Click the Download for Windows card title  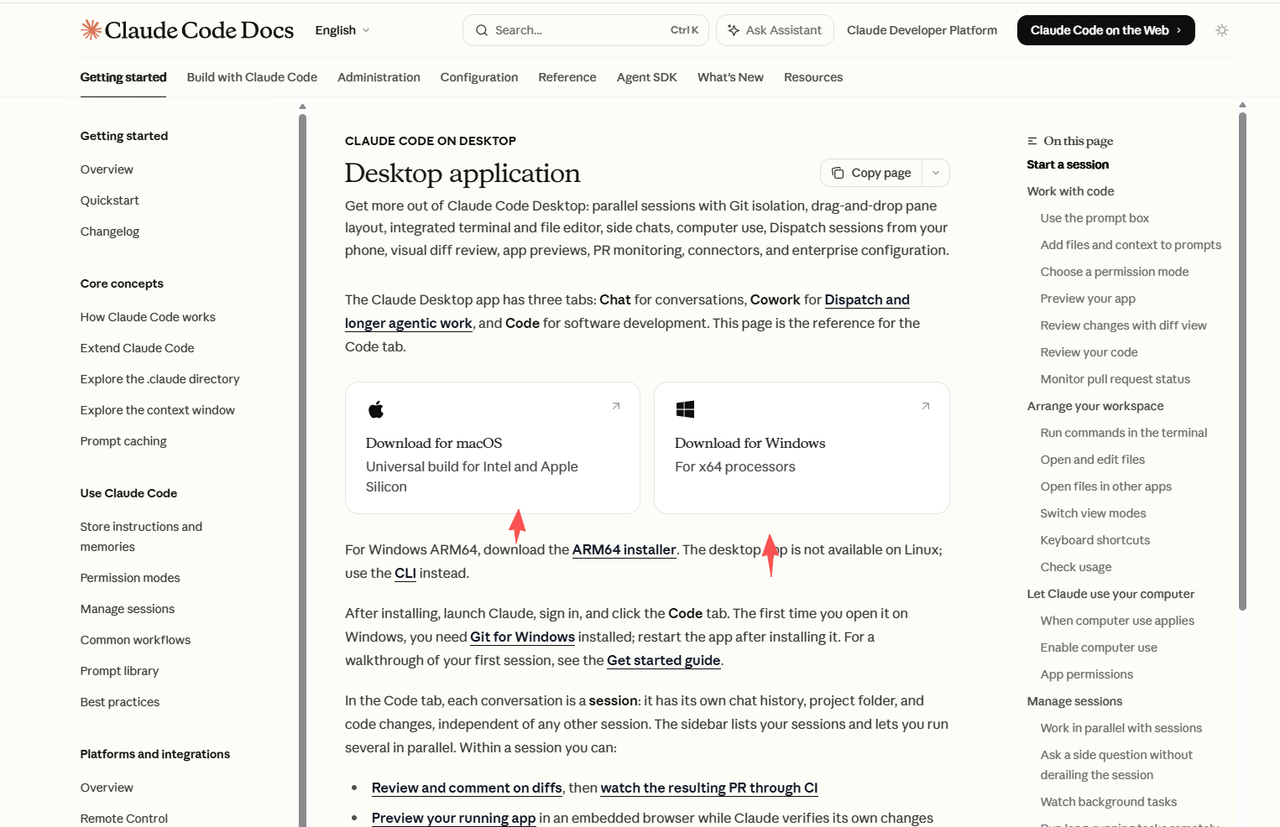click(750, 443)
